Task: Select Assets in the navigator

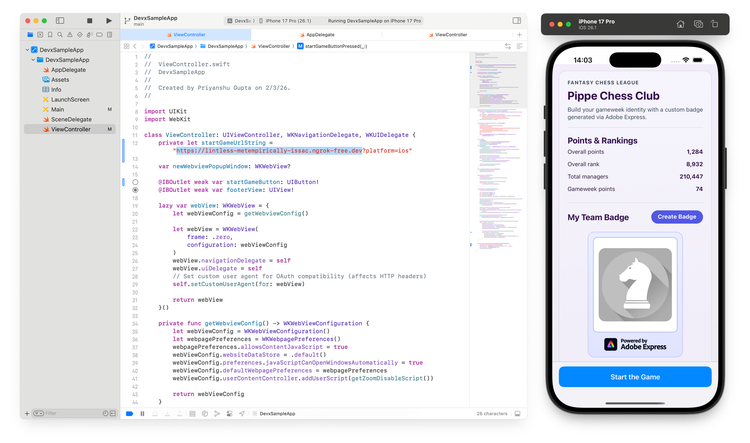Action: tap(60, 79)
